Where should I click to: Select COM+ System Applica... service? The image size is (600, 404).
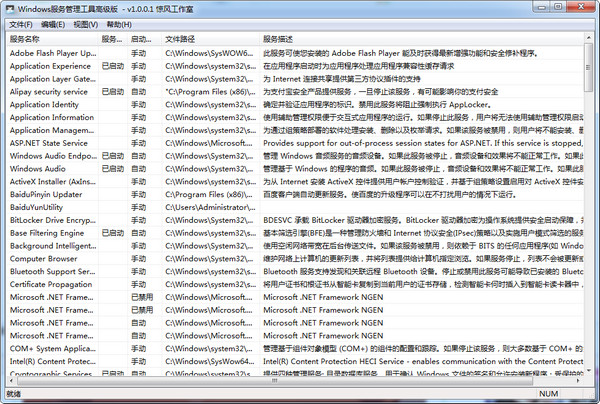[53, 349]
